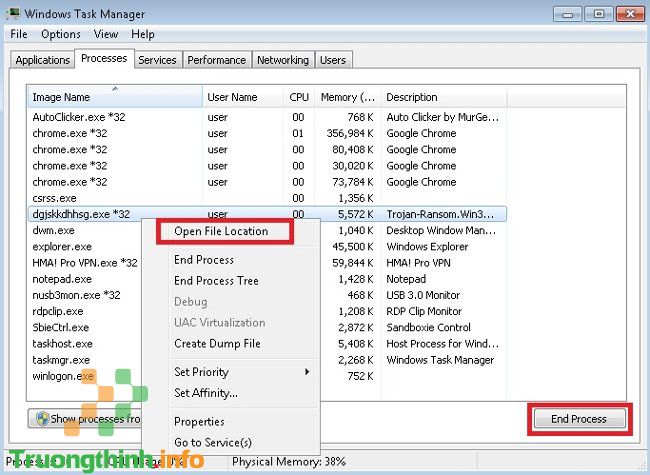Select chrome.exe row using 30,020 K memory
The height and width of the screenshot is (475, 650).
(267, 166)
